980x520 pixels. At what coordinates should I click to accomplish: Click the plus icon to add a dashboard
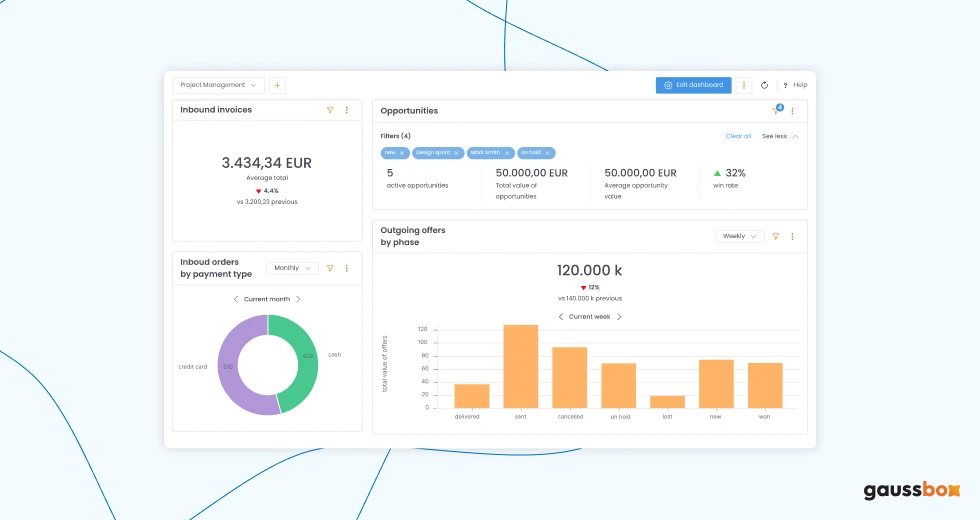pos(277,86)
